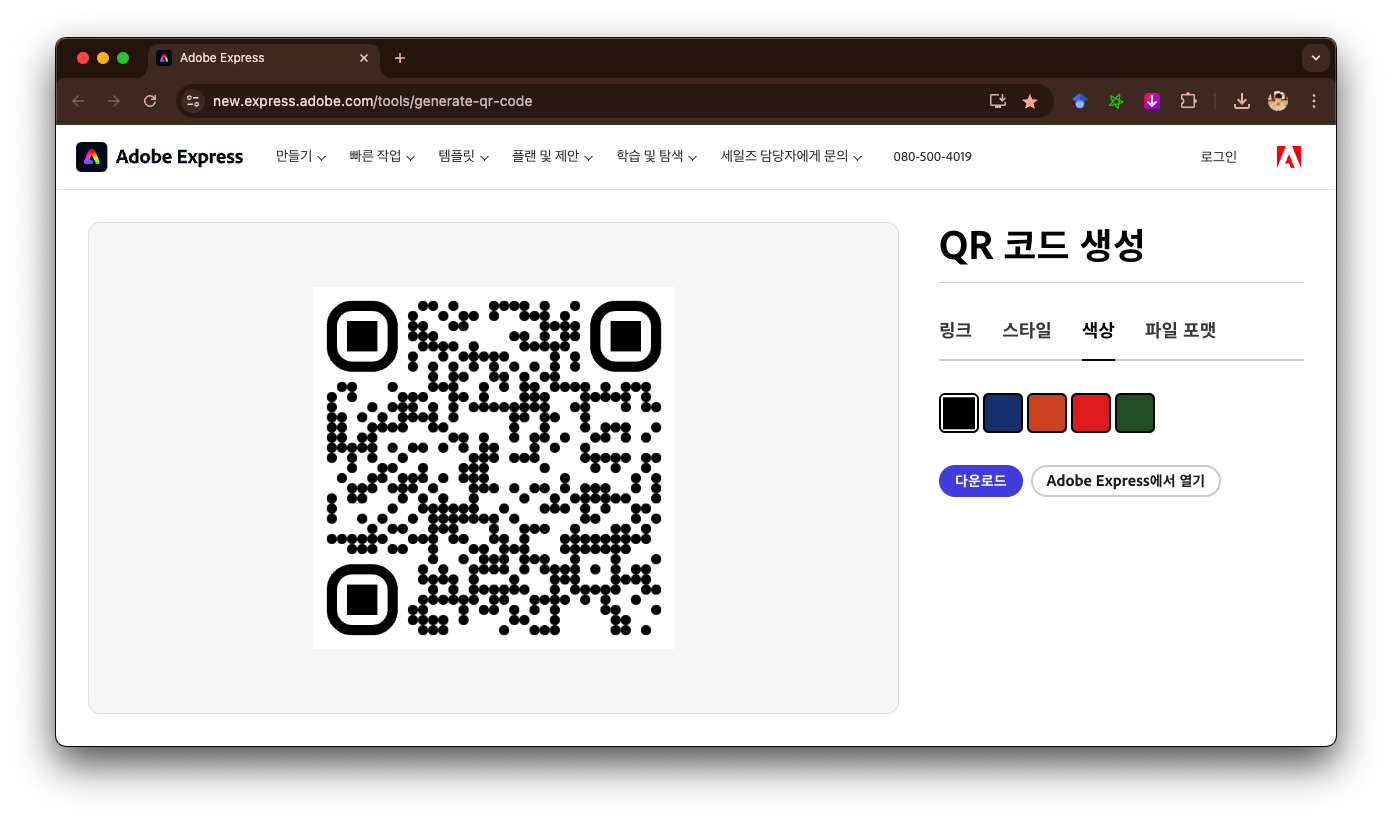The width and height of the screenshot is (1392, 820).
Task: Go back using the browser back arrow
Action: coord(78,101)
